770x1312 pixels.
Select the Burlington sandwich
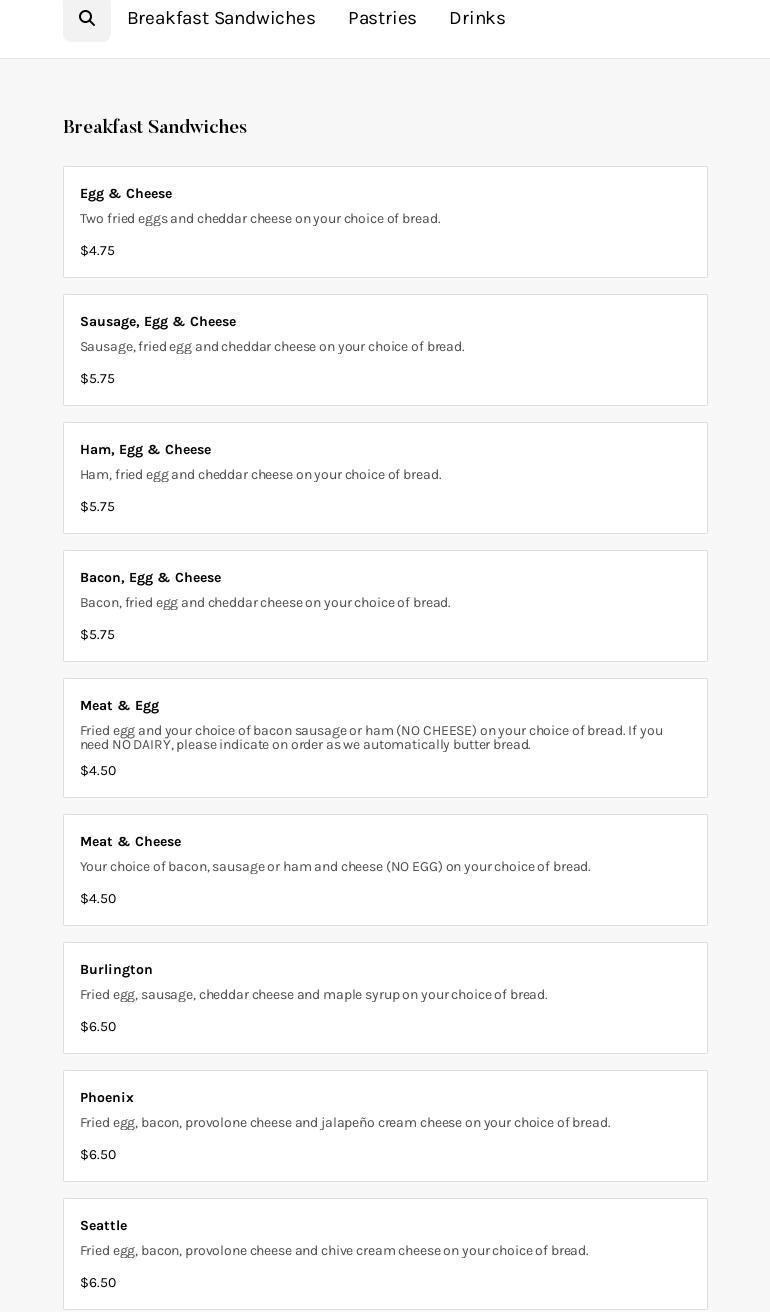pyautogui.click(x=116, y=970)
